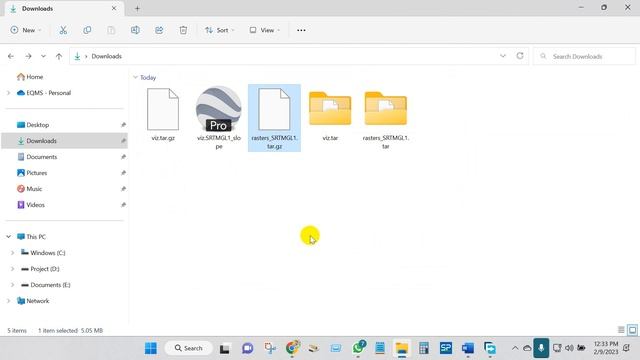
Task: Click the Share icon in toolbar
Action: 159,30
